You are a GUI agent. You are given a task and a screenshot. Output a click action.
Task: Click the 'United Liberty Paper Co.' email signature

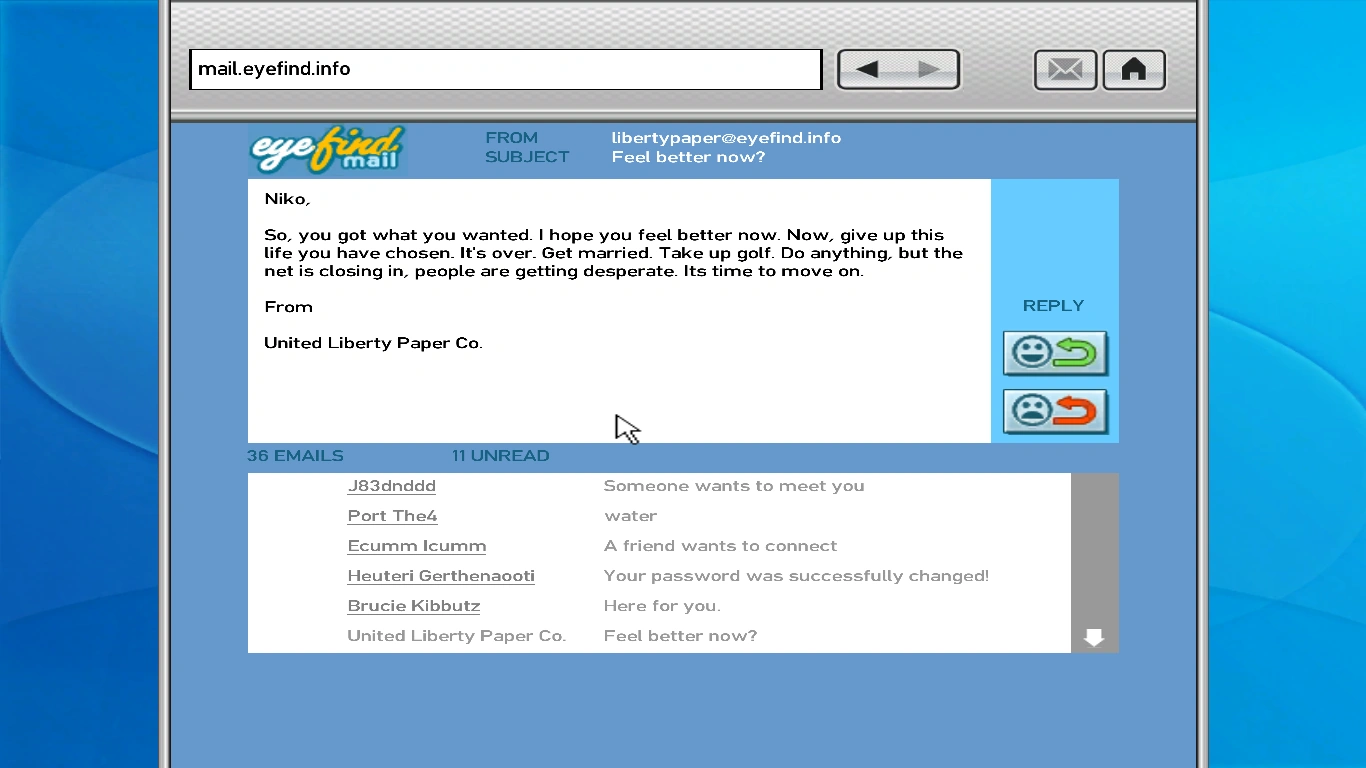coord(374,343)
